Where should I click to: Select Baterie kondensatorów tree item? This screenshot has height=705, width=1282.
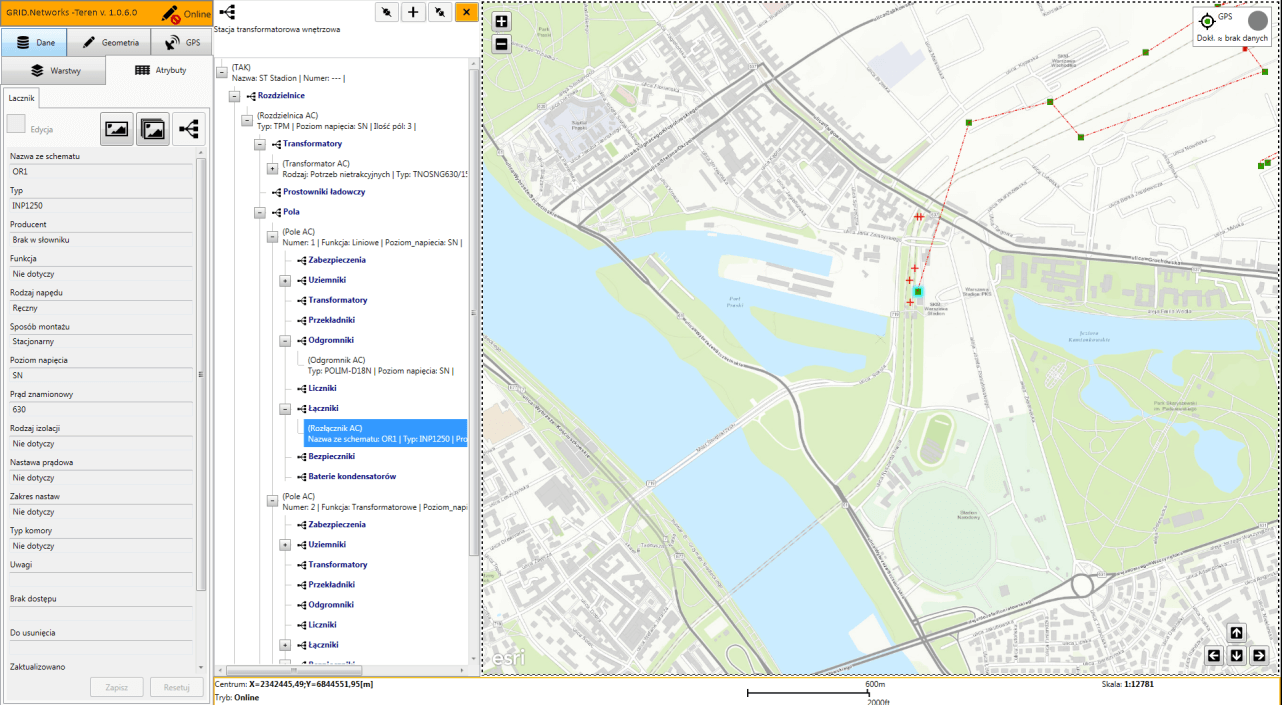click(352, 476)
